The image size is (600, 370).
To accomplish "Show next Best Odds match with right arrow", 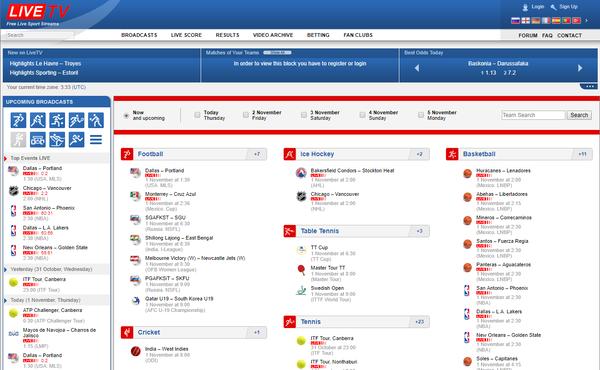I will point(580,68).
